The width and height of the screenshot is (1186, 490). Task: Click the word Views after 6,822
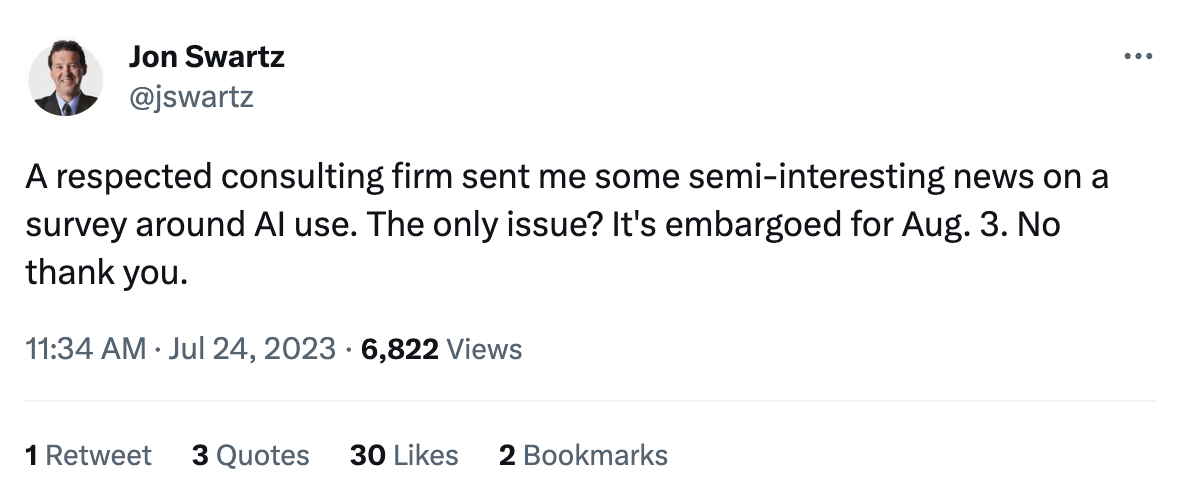[x=484, y=349]
